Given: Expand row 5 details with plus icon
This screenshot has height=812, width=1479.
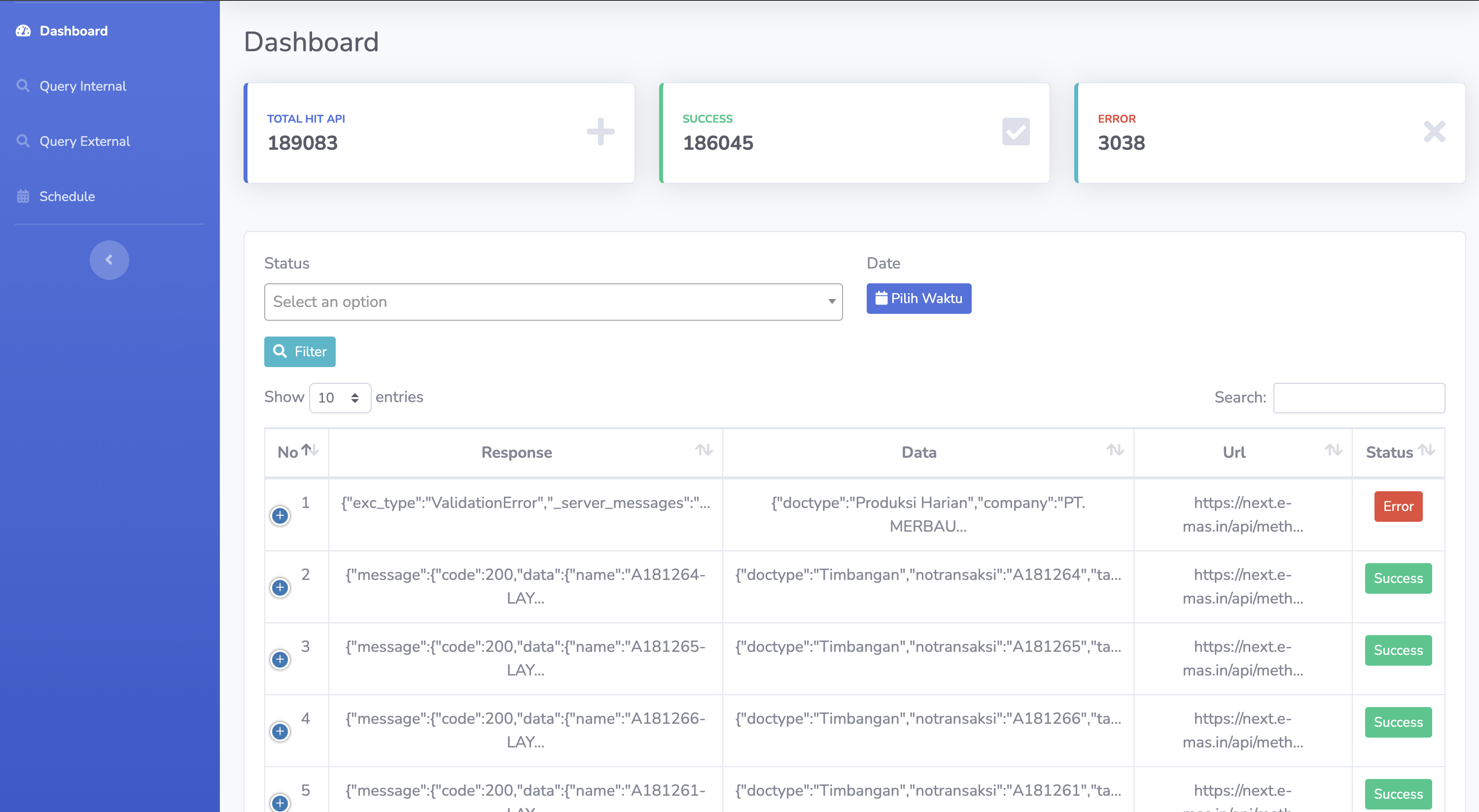Looking at the screenshot, I should tap(280, 803).
